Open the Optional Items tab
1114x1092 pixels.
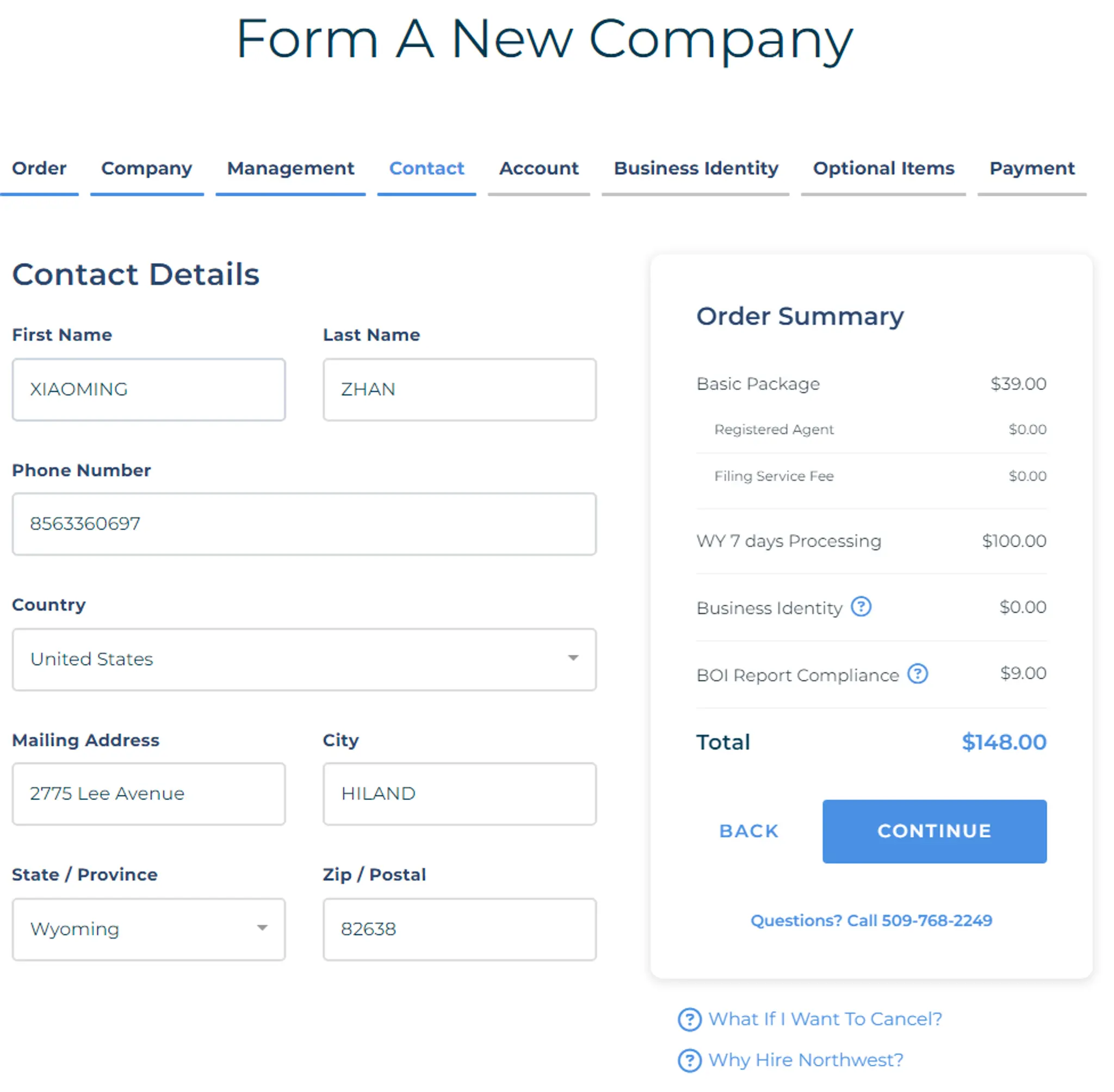click(x=883, y=168)
